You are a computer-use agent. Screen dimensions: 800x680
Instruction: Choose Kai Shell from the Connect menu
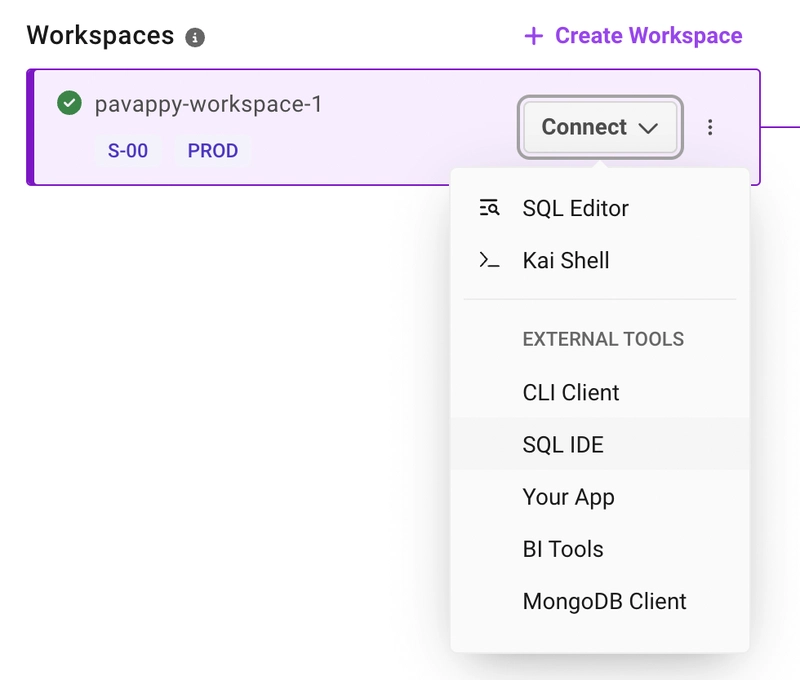click(x=600, y=260)
